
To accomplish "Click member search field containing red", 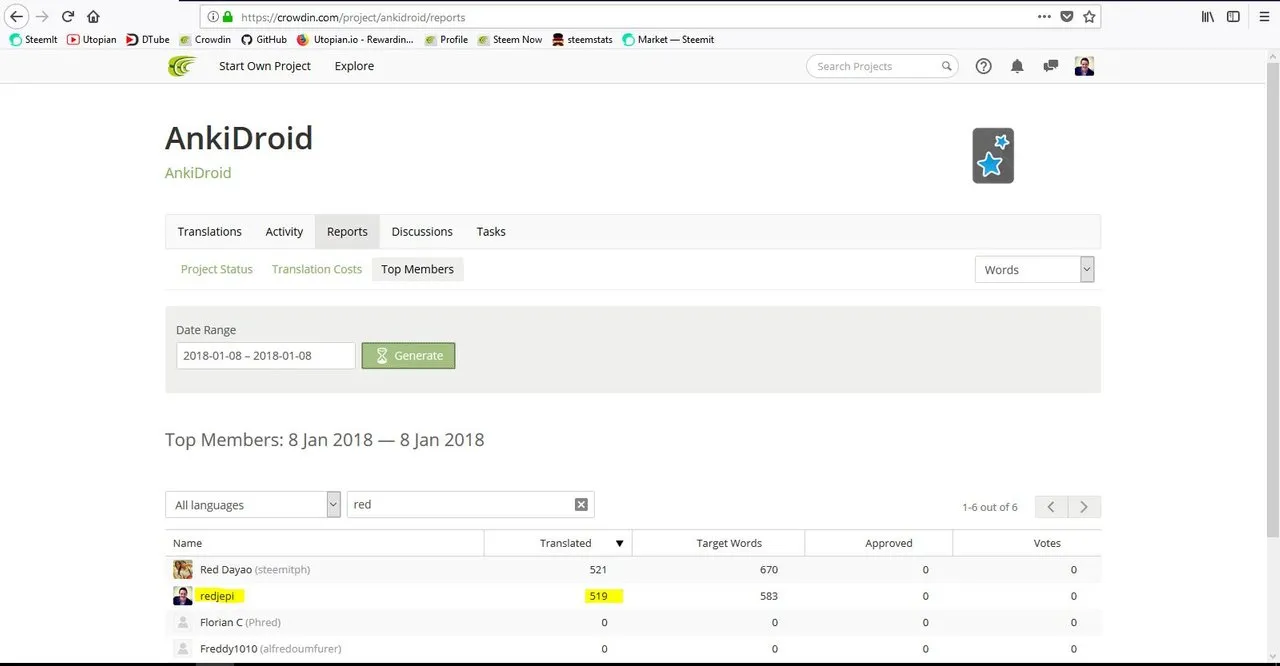I will (470, 505).
